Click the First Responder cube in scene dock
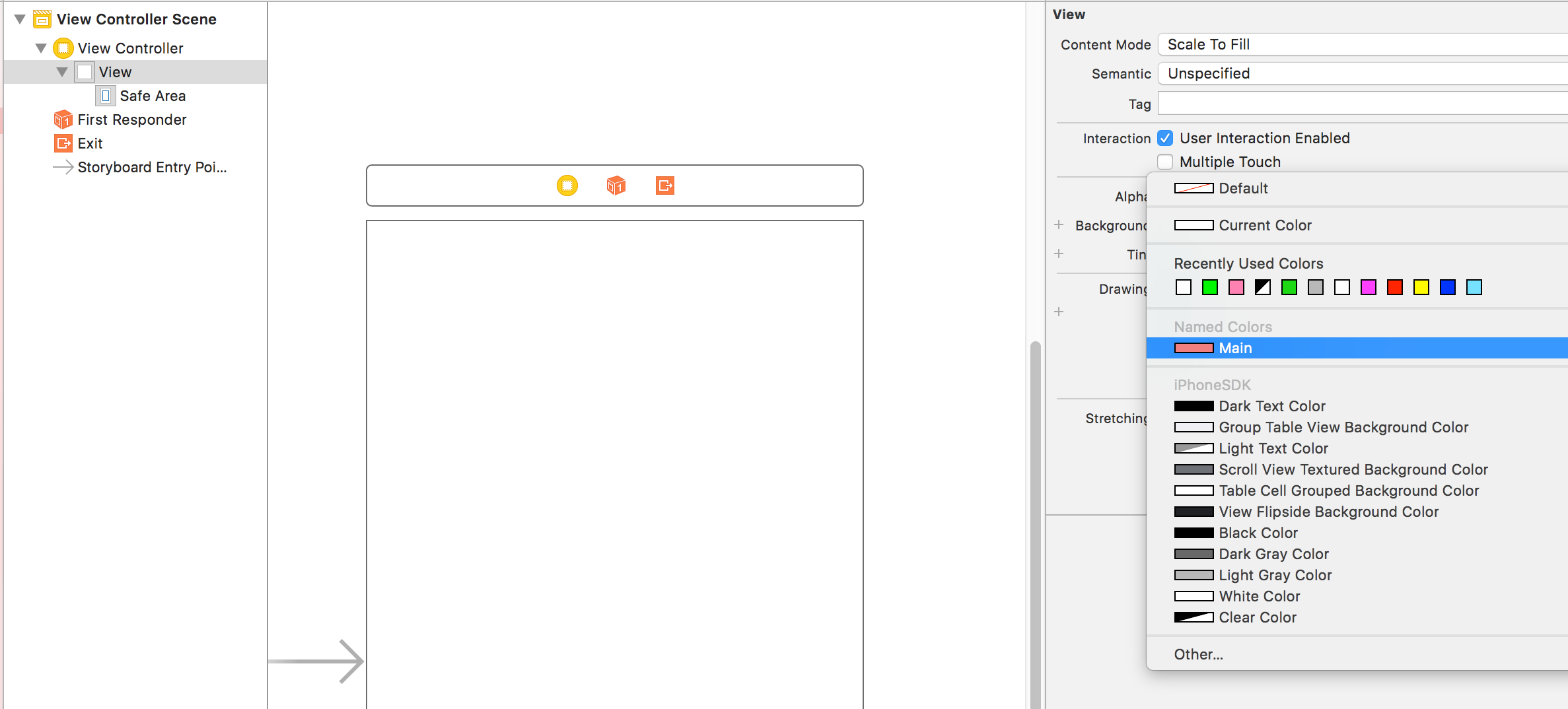Screen dimensions: 1568x709 pos(616,186)
